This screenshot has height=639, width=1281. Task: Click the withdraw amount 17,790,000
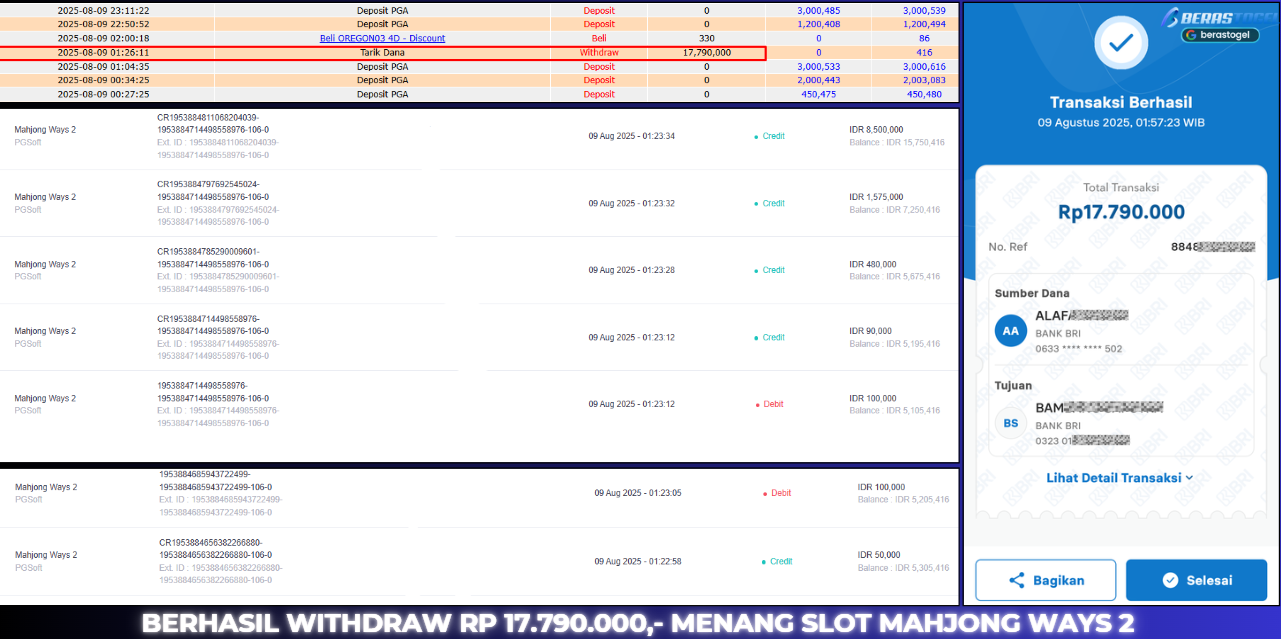click(706, 52)
